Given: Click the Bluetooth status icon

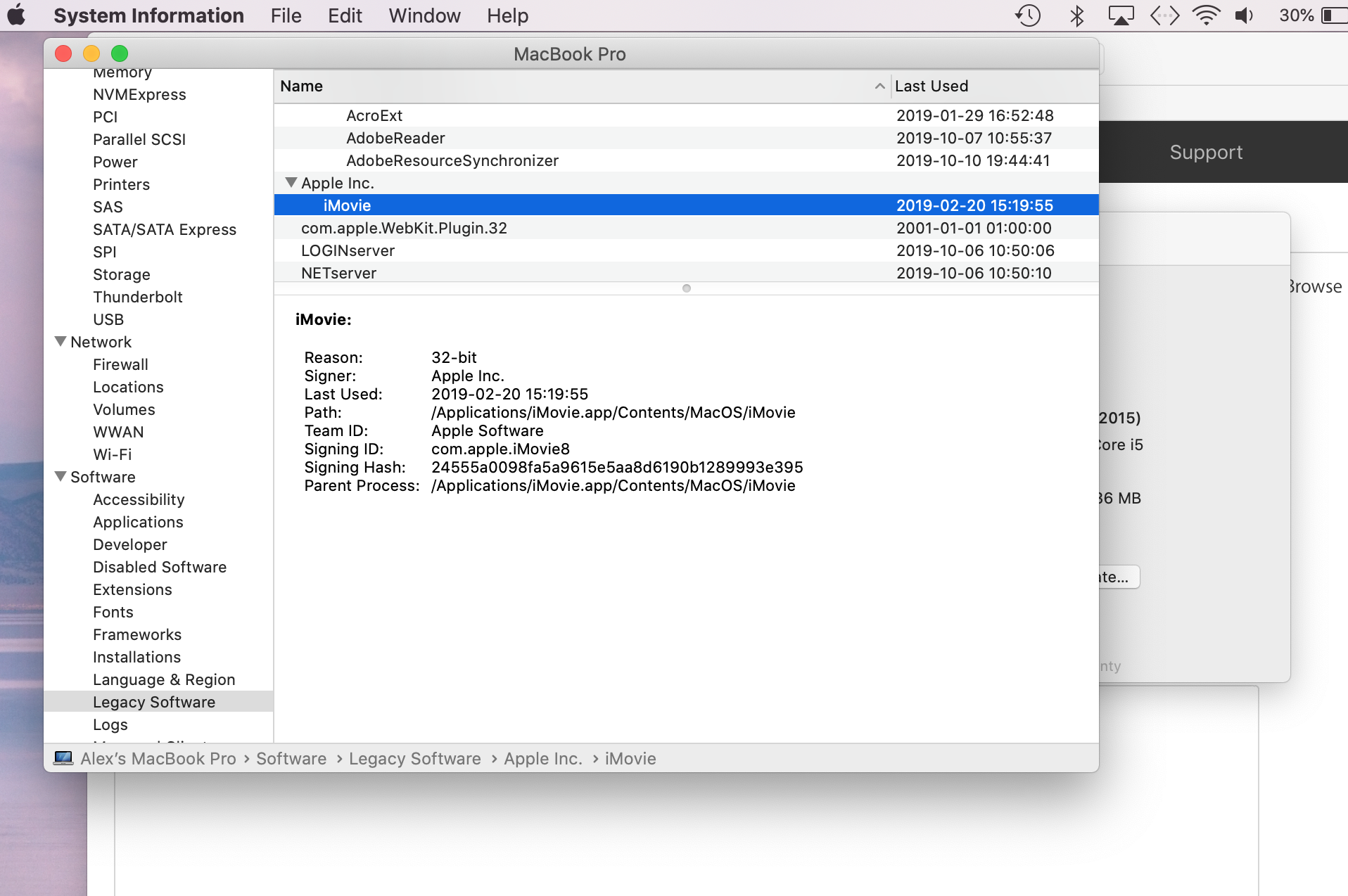Looking at the screenshot, I should click(1076, 15).
